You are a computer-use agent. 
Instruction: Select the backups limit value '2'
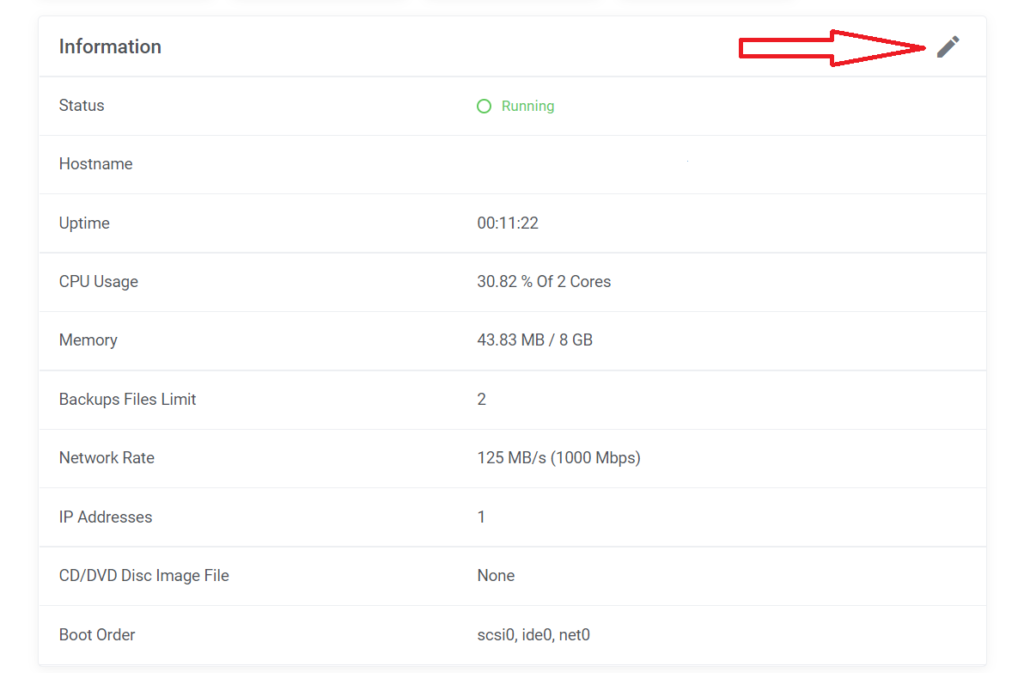click(x=481, y=399)
